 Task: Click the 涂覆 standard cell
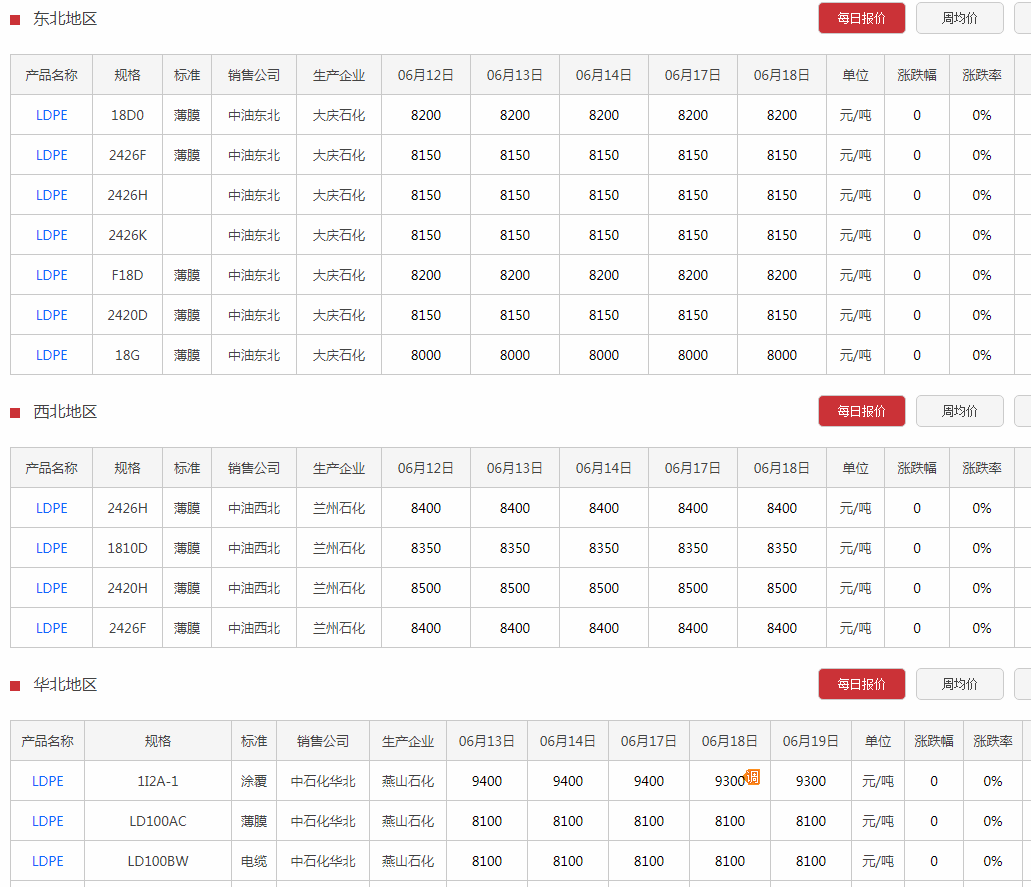tap(254, 781)
